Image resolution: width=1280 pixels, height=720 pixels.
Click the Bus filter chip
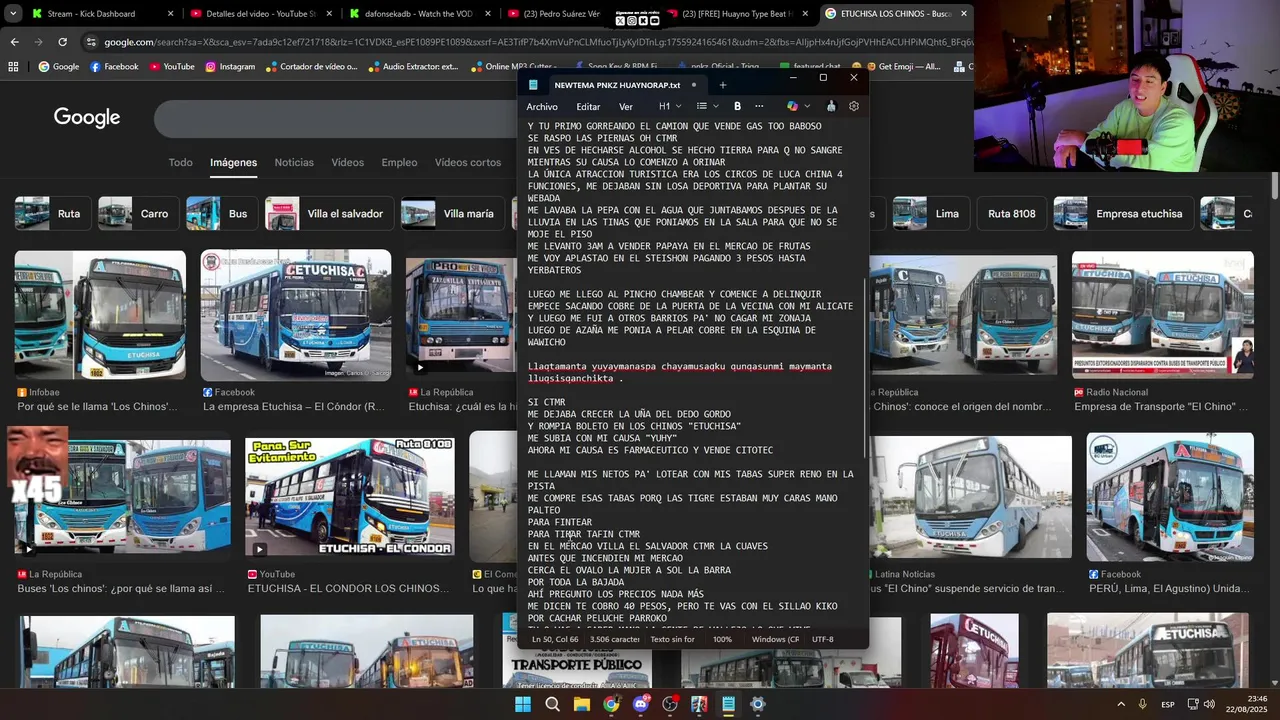[x=222, y=214]
